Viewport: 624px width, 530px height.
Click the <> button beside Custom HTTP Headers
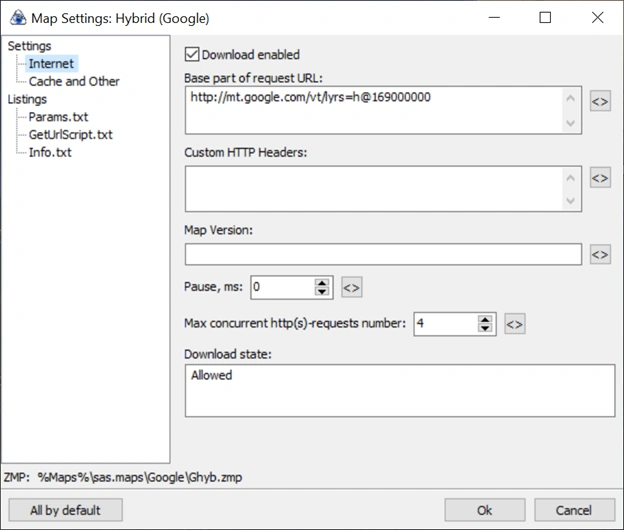click(599, 178)
